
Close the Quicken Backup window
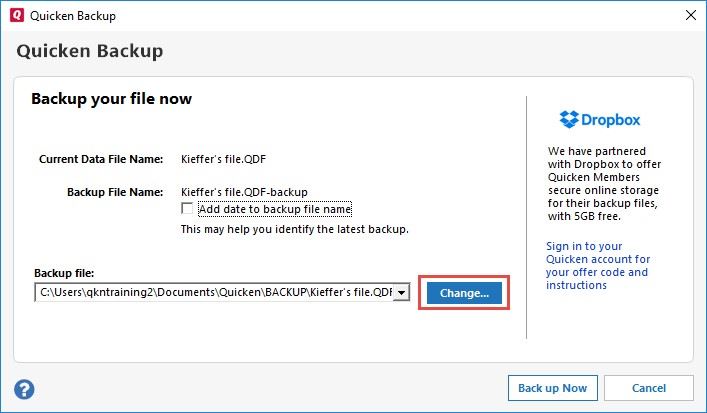[x=690, y=15]
